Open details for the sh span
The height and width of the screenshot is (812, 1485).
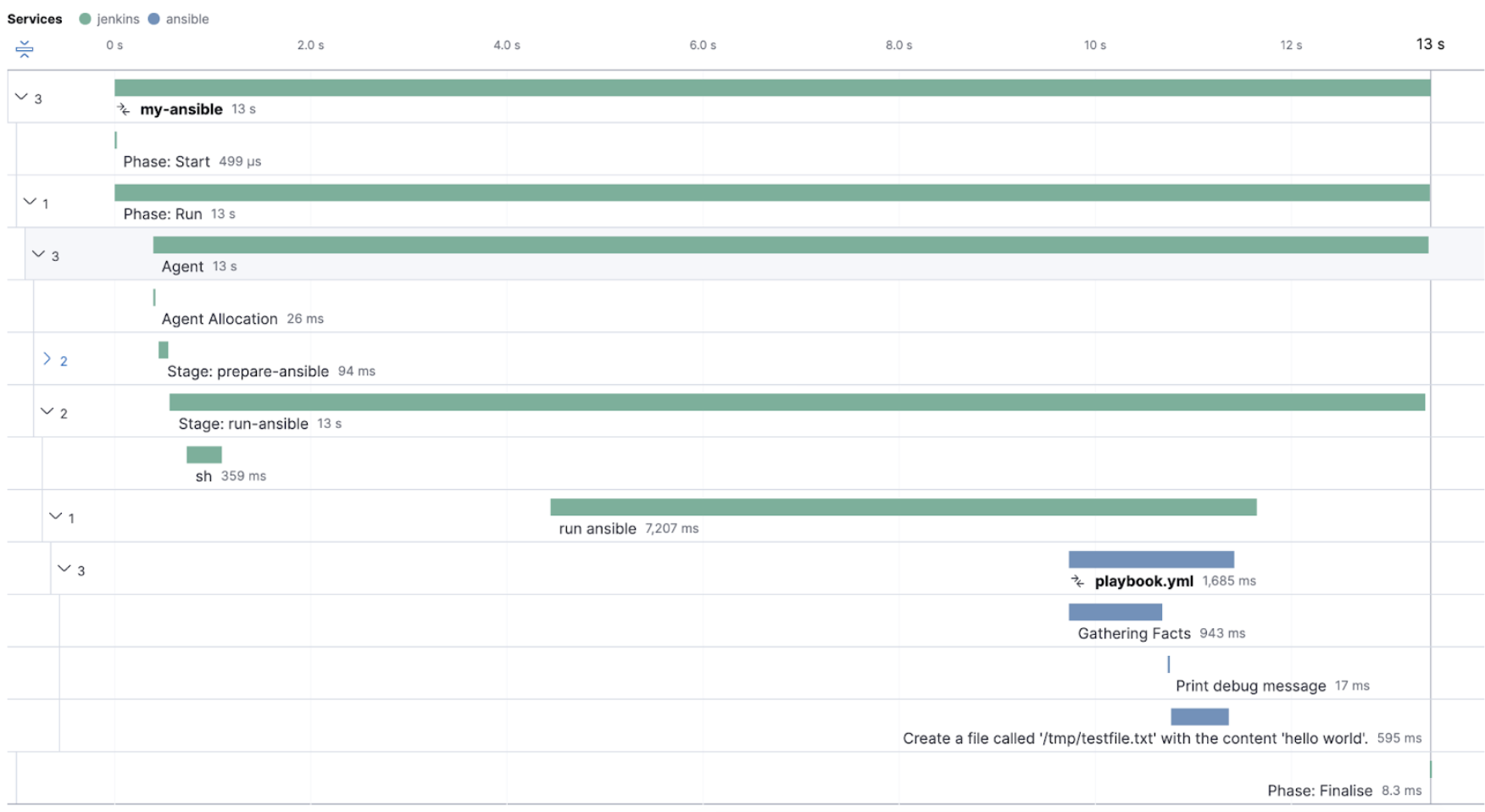[x=203, y=454]
